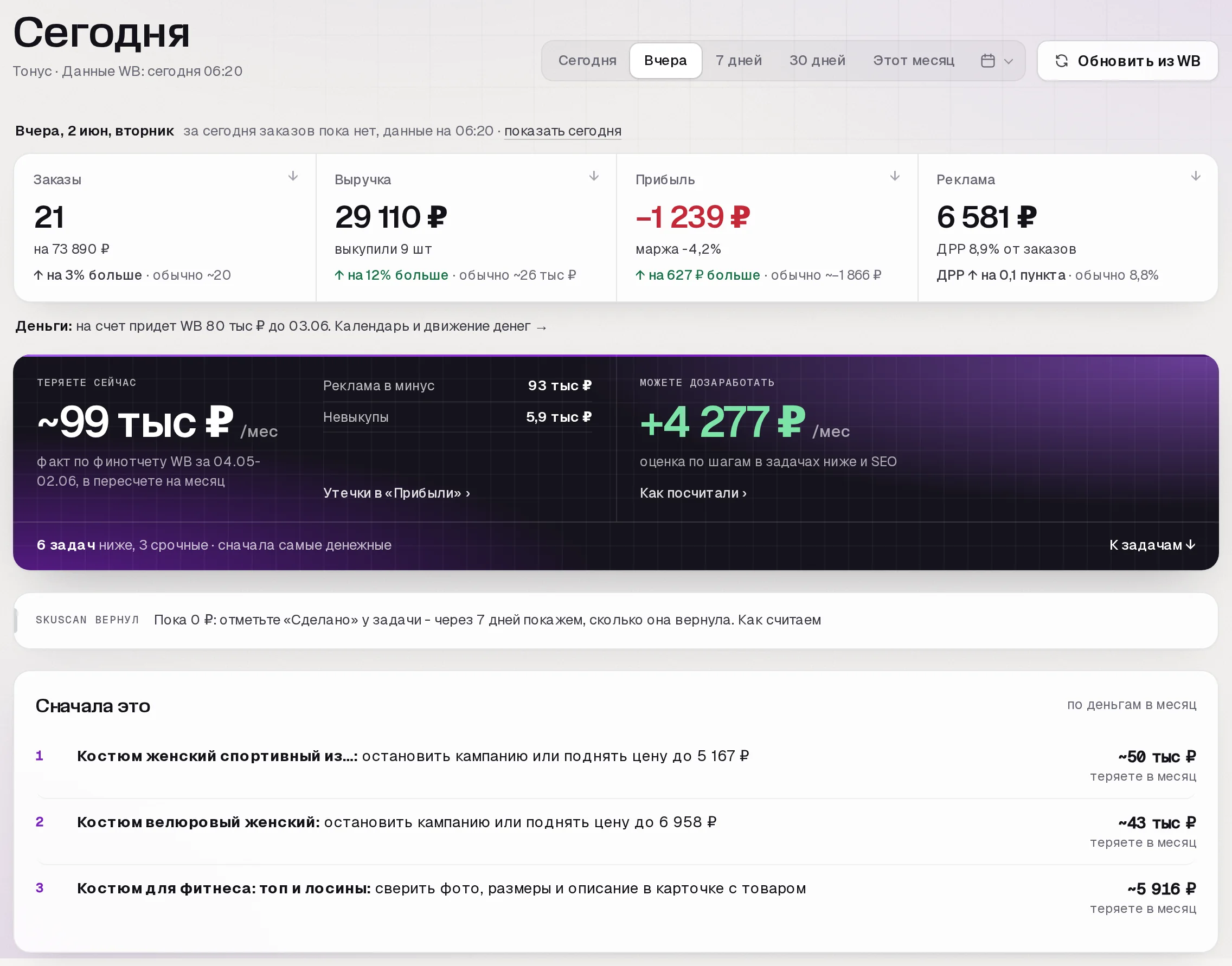Open the date range dropdown chevron
Image resolution: width=1232 pixels, height=966 pixels.
1009,61
